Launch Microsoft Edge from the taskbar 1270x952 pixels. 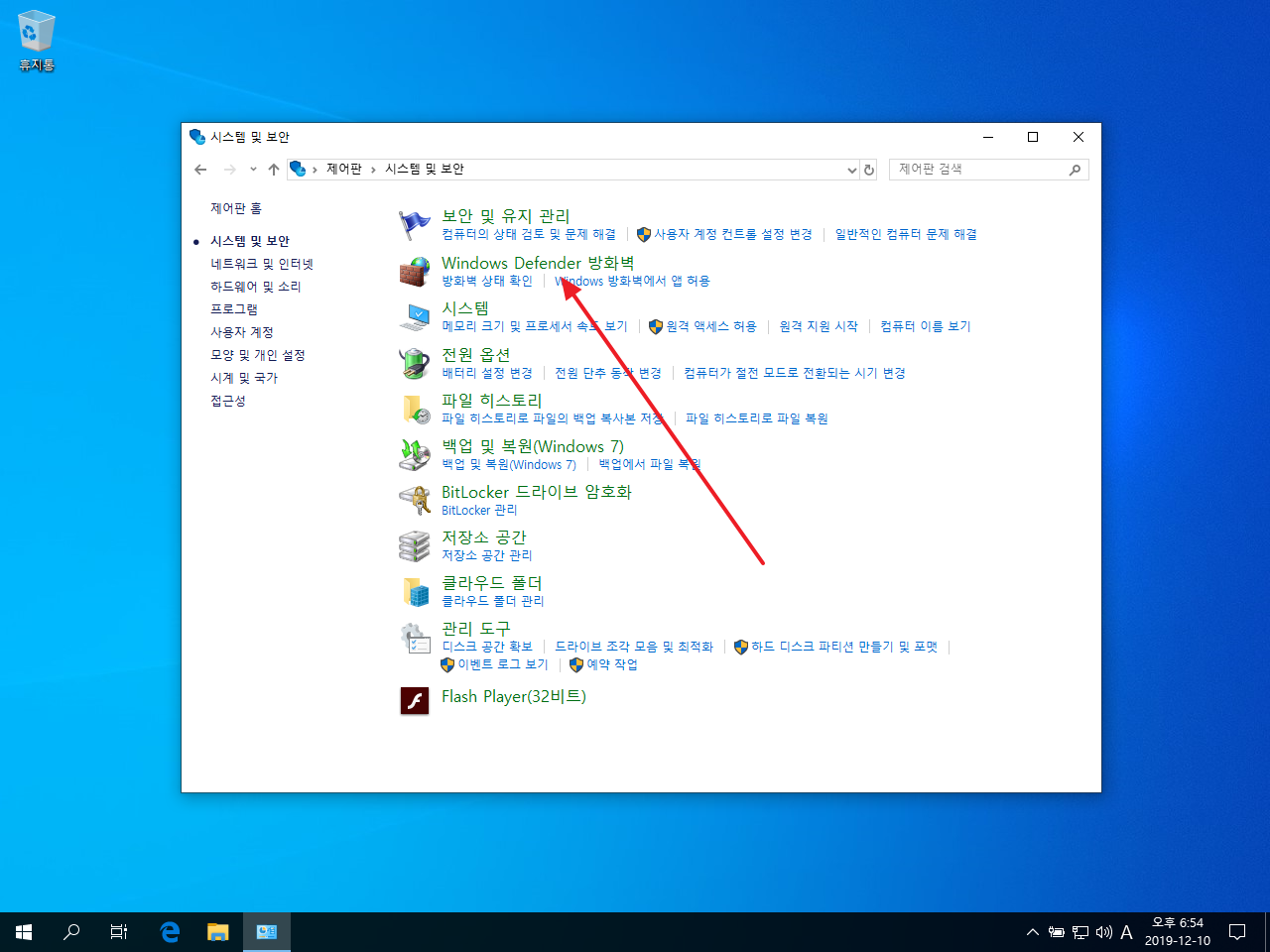[x=169, y=931]
